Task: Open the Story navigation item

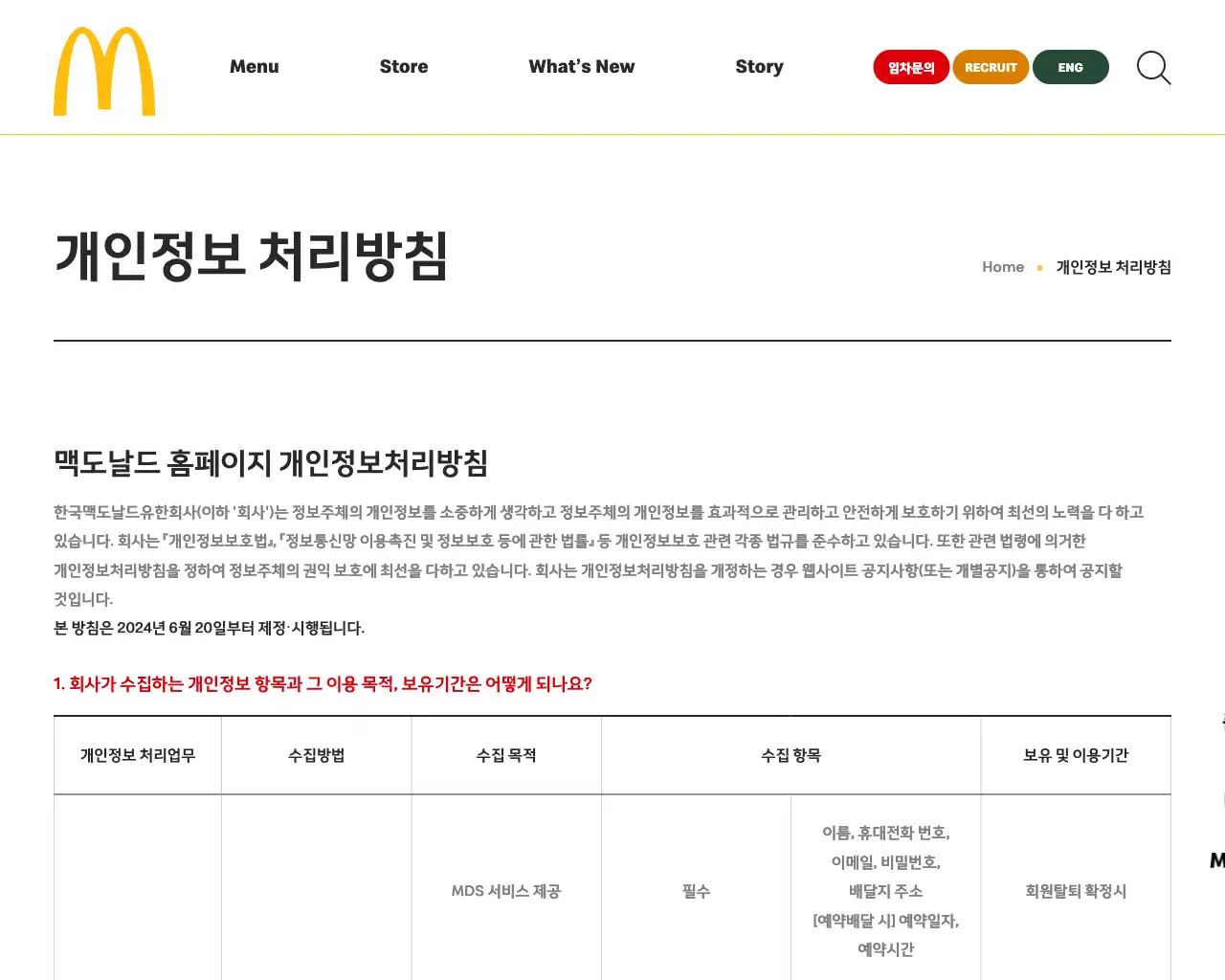Action: pos(759,67)
